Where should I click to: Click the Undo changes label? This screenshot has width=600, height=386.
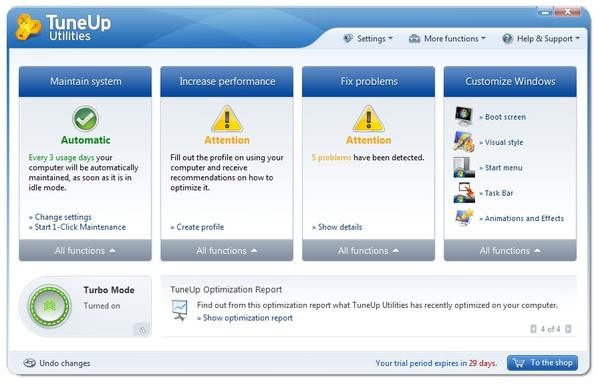(x=65, y=363)
